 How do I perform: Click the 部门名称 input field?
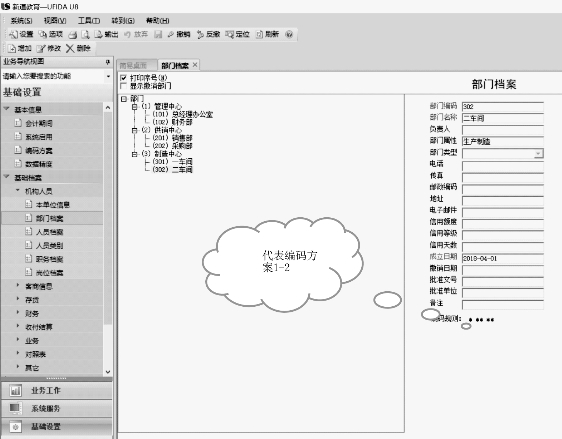503,118
